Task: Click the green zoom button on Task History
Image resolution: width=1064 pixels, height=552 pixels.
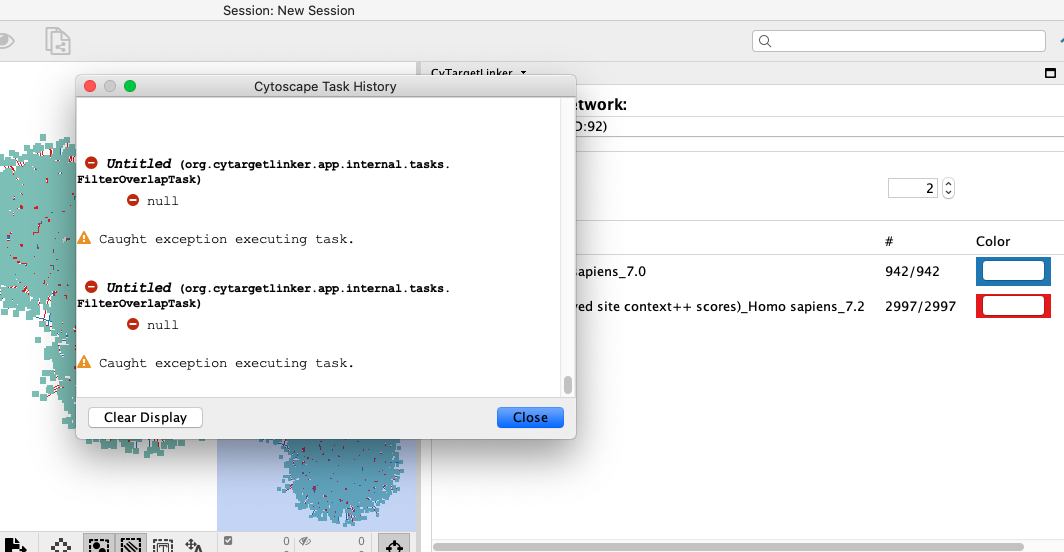Action: (130, 86)
